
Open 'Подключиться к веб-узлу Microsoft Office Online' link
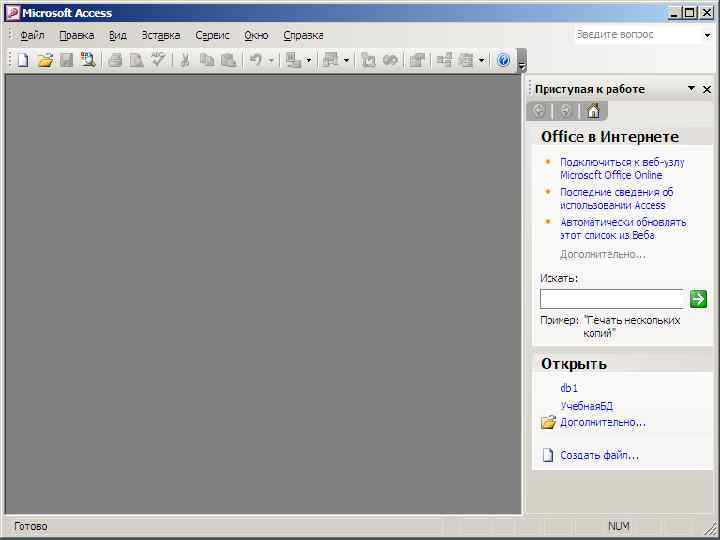622,169
